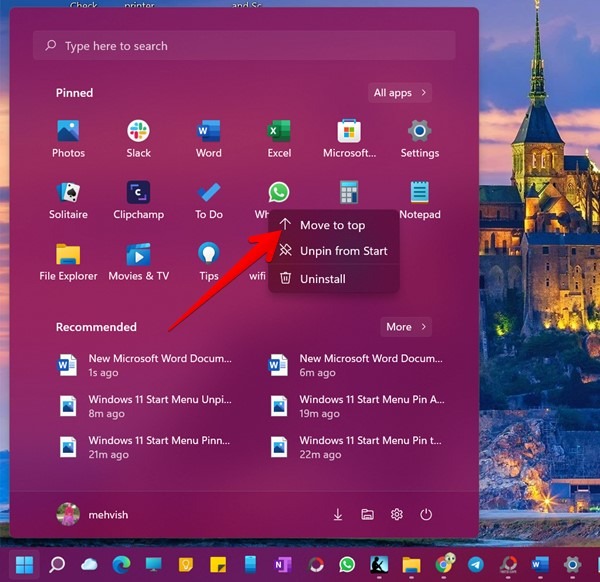600x582 pixels.
Task: Open Clipchamp from pinned apps
Action: point(139,200)
